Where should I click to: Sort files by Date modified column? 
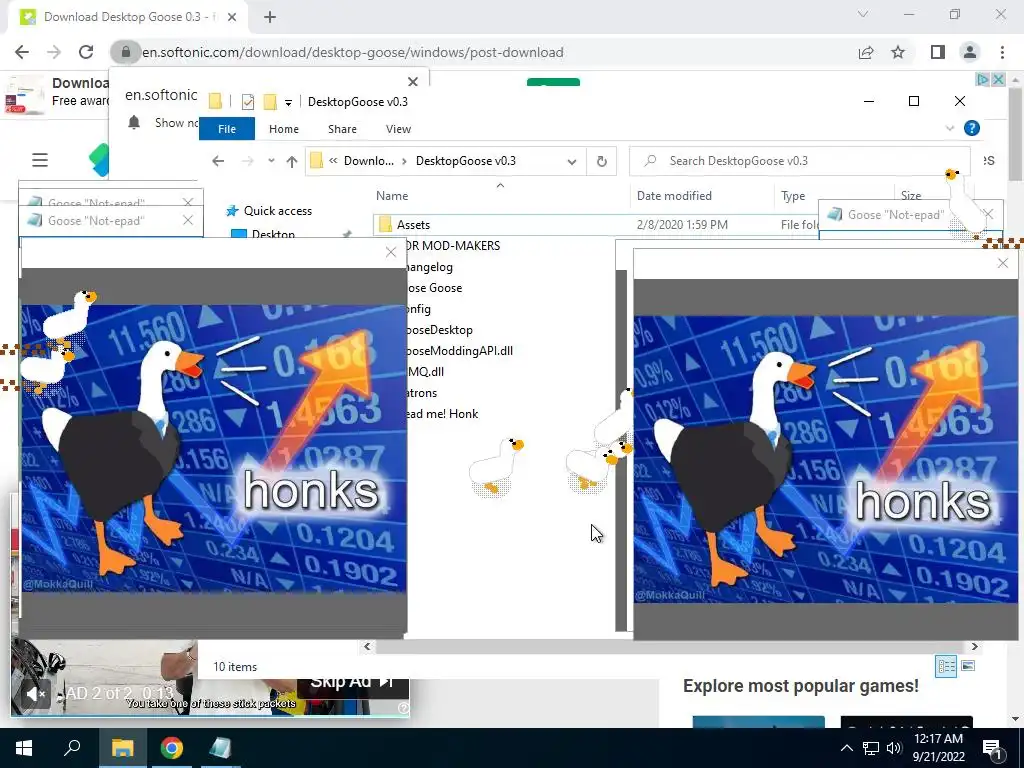[674, 195]
